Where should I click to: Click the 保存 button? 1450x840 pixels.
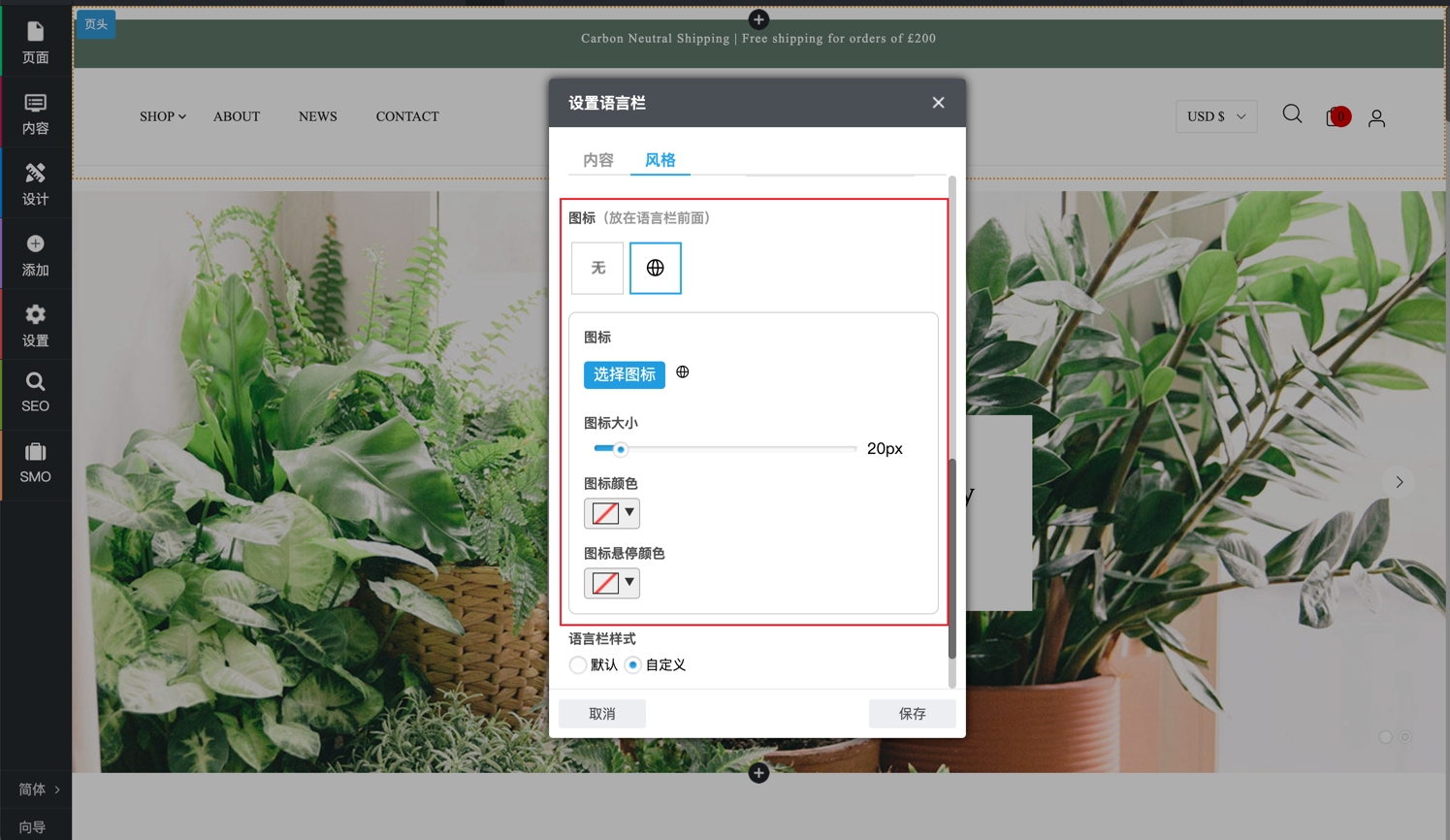point(912,714)
